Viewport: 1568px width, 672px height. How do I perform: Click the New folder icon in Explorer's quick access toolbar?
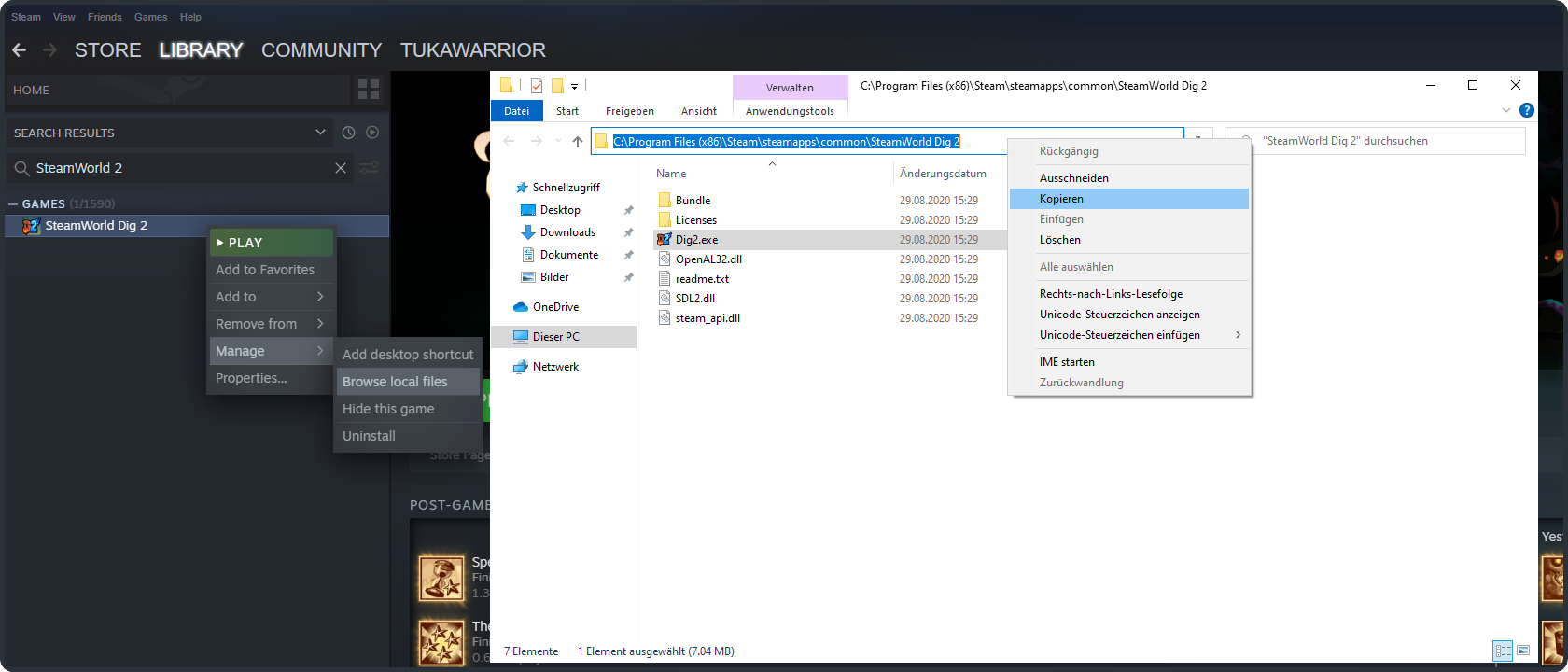[557, 86]
